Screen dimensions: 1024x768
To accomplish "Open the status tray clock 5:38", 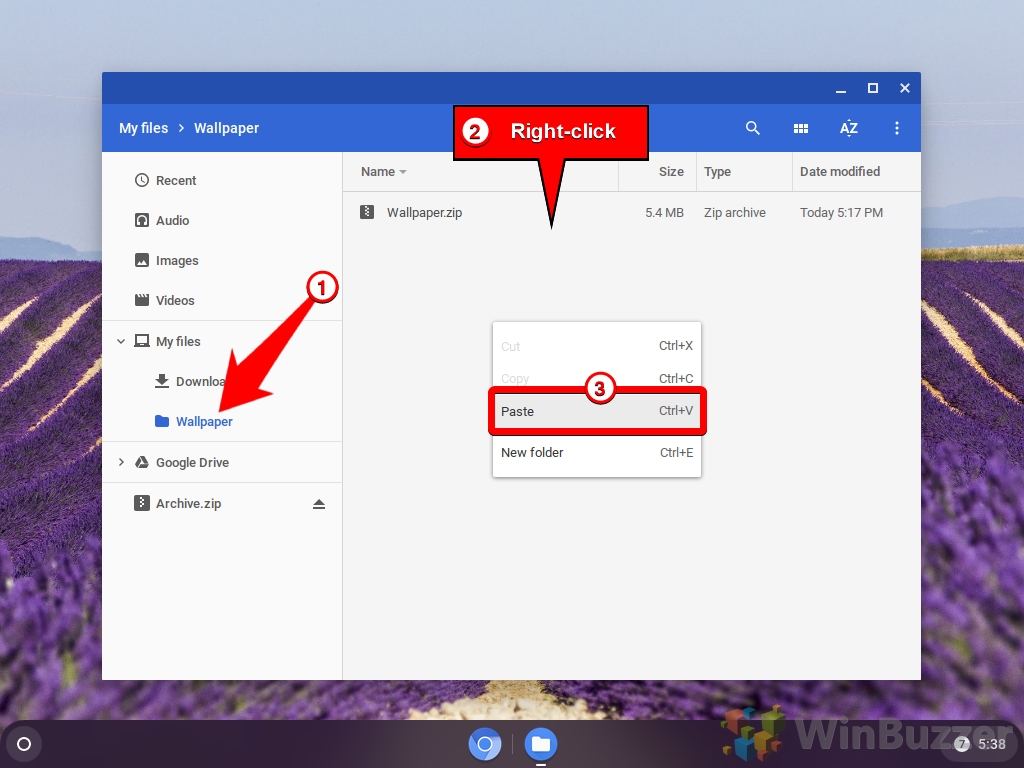I will (991, 744).
